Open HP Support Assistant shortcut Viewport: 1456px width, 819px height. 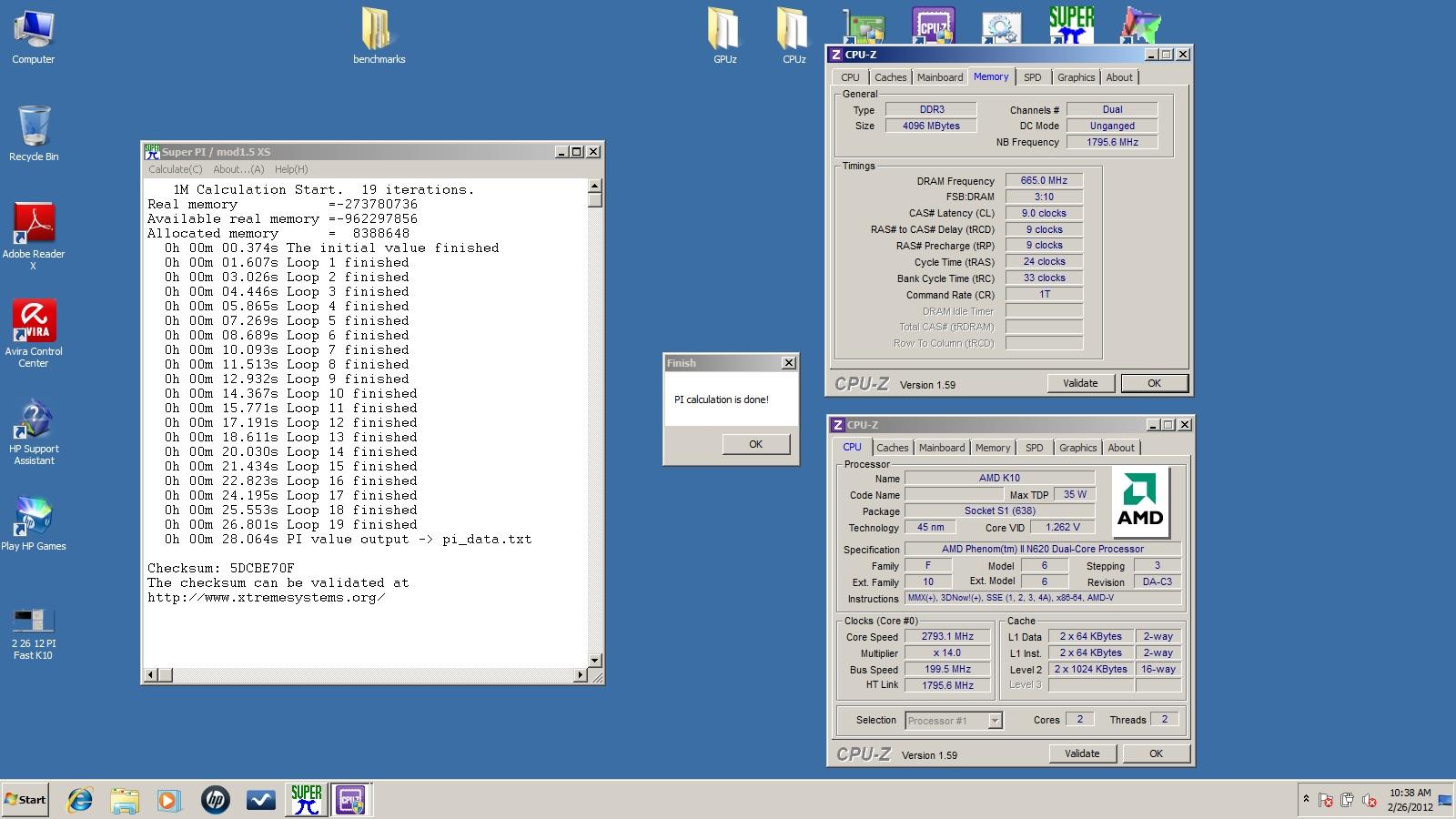click(x=34, y=431)
